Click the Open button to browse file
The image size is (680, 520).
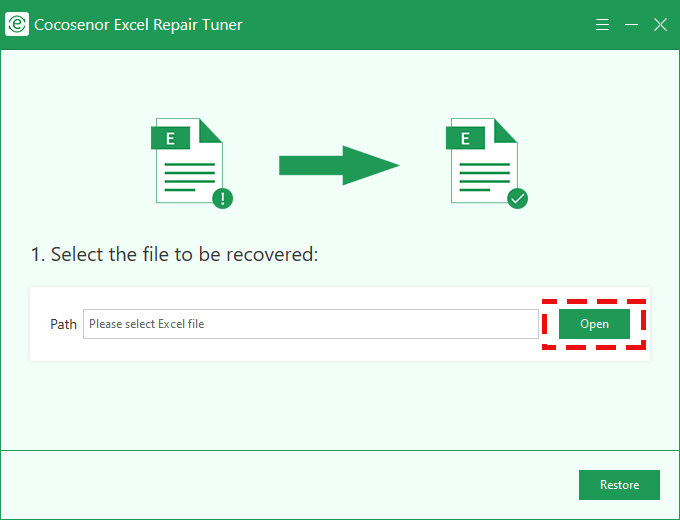[x=594, y=324]
